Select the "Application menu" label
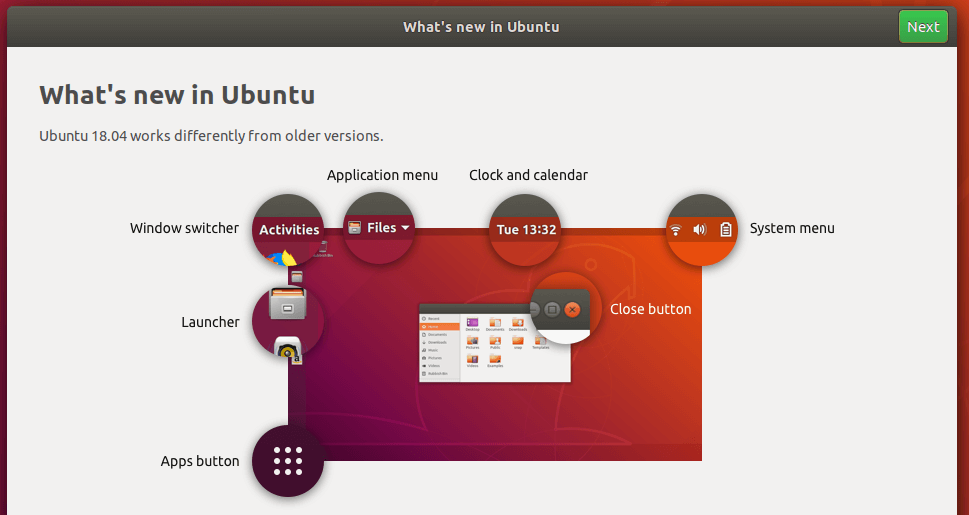This screenshot has width=969, height=515. tap(382, 175)
